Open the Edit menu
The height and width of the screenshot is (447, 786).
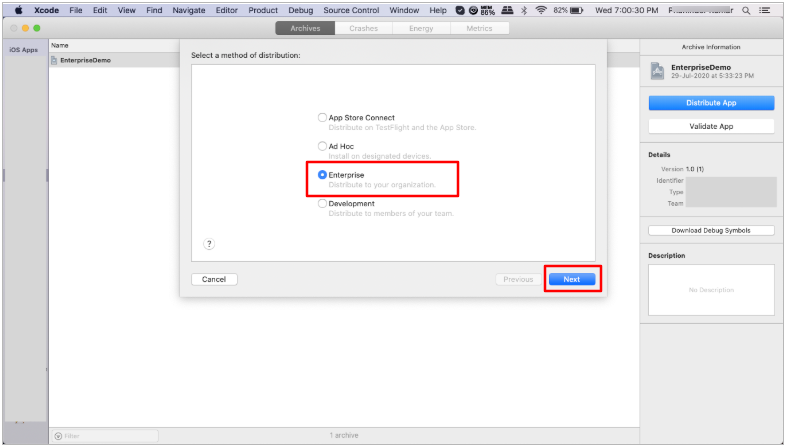point(100,10)
